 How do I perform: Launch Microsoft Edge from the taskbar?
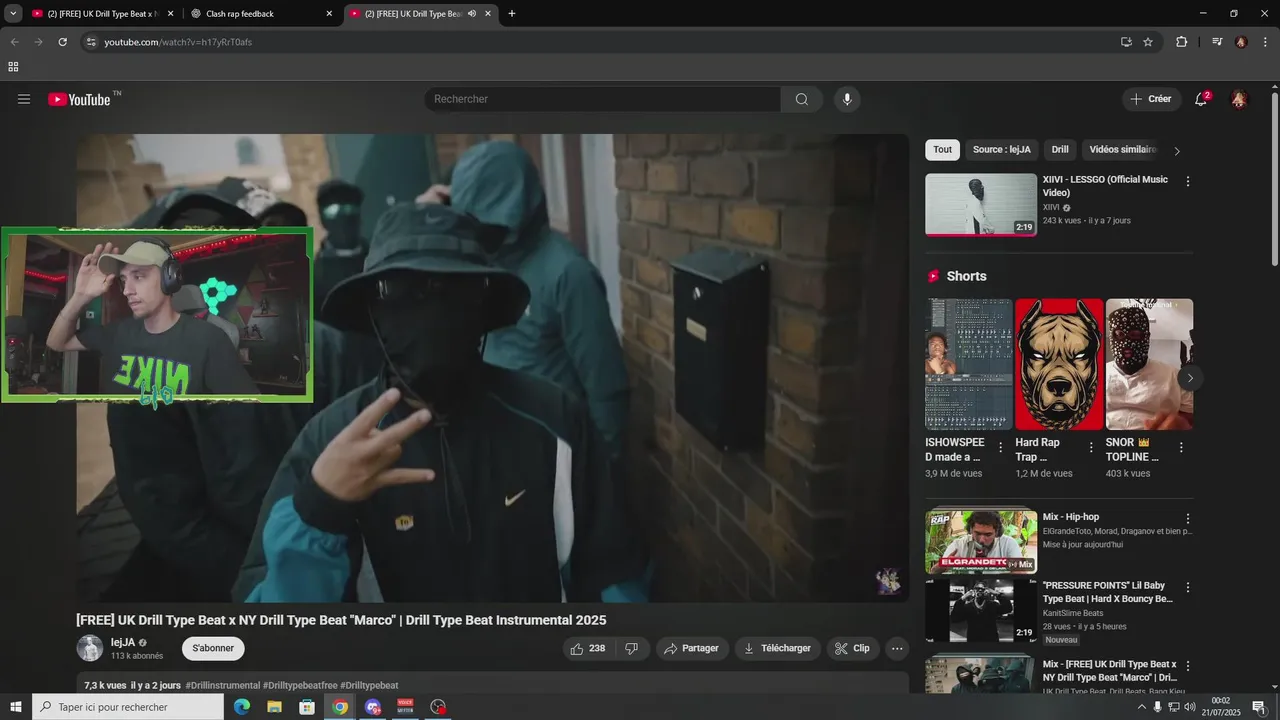click(242, 707)
